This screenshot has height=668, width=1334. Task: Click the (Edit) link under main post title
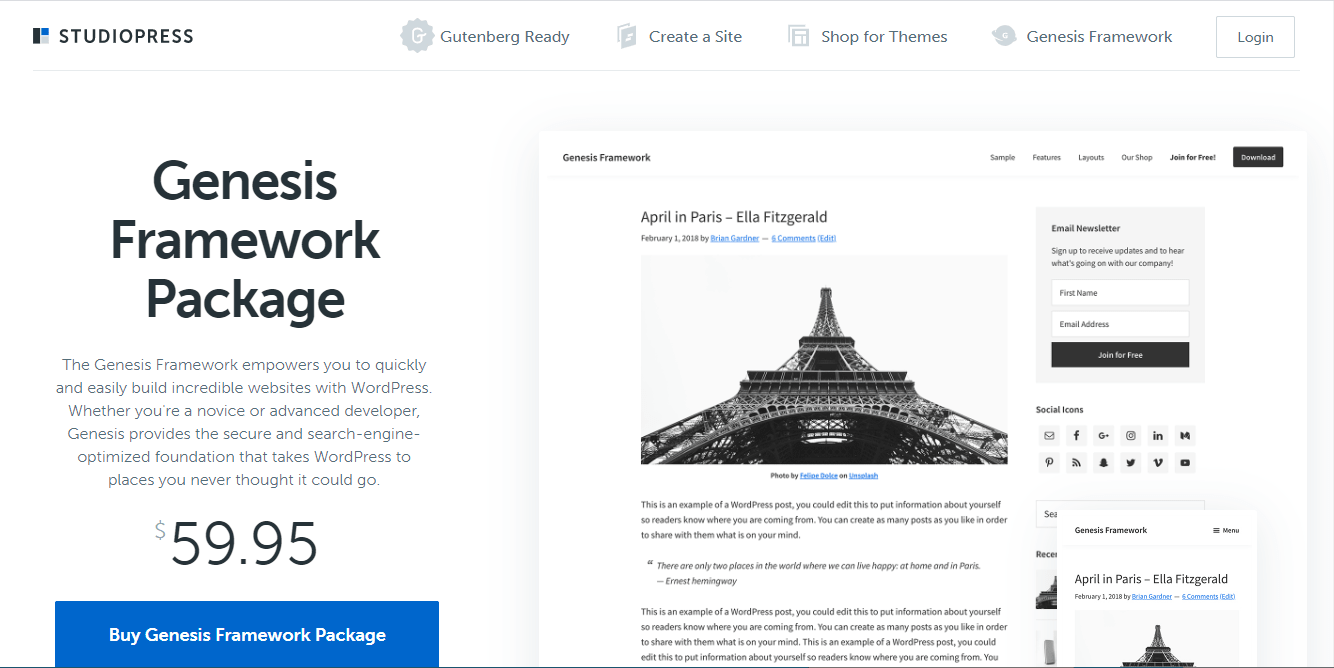[x=827, y=238]
